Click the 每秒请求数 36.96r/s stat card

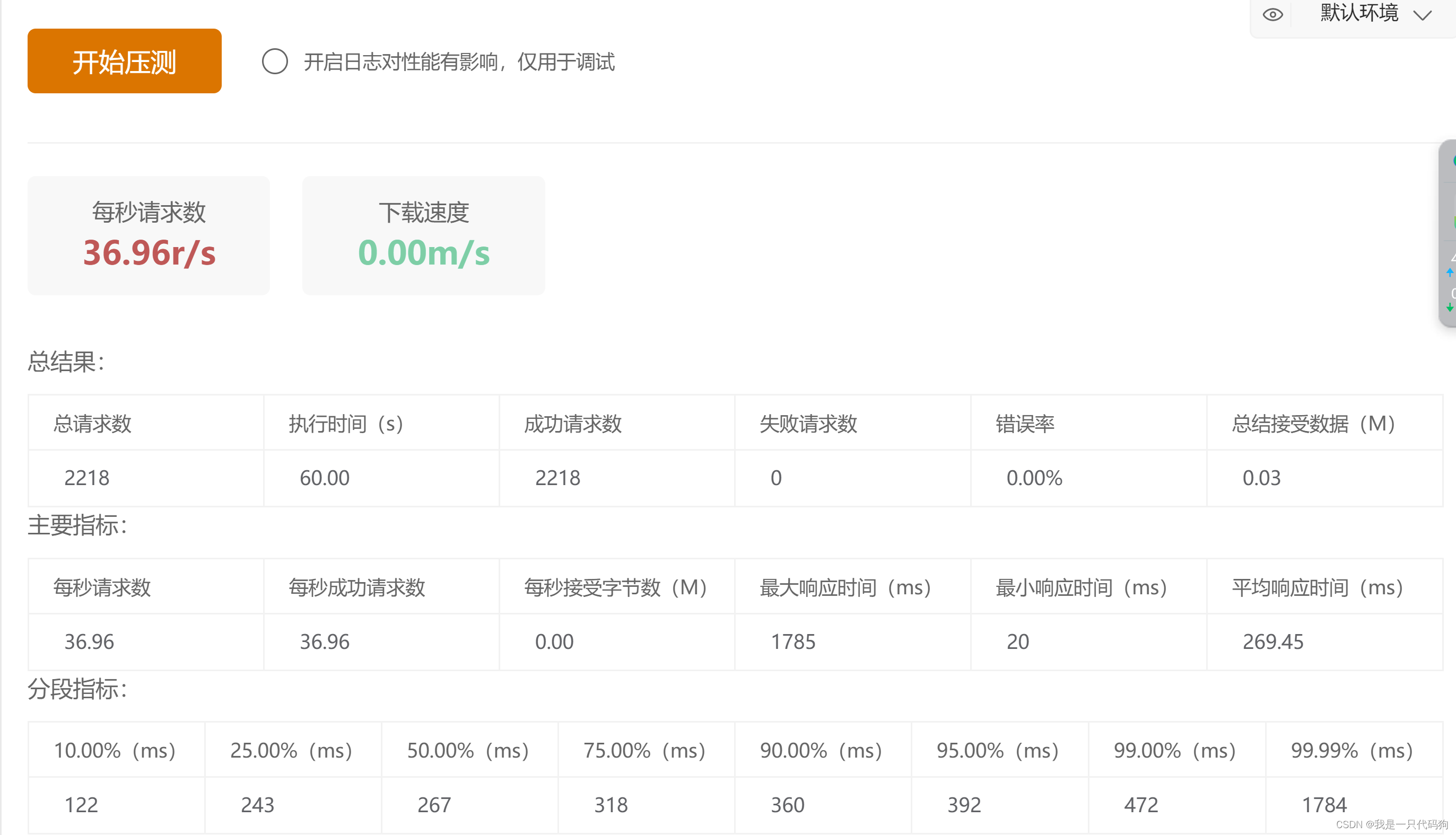149,235
